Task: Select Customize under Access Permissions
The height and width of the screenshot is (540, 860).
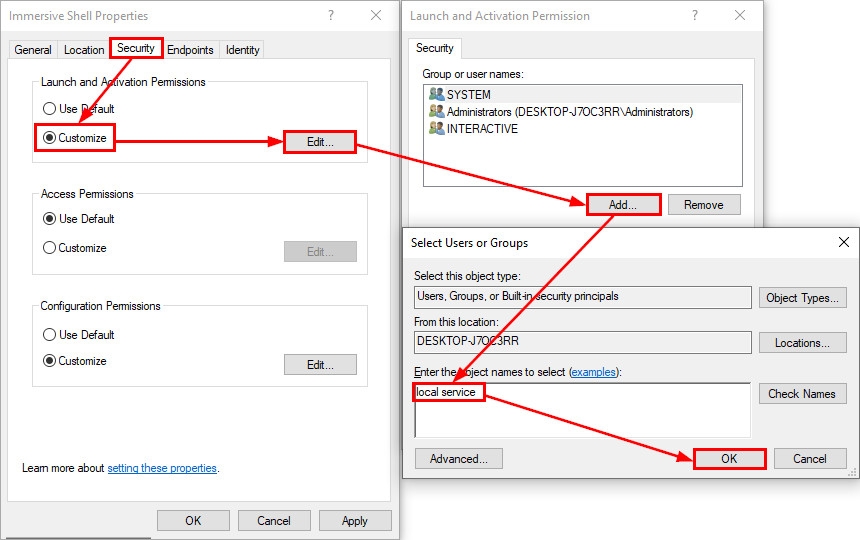Action: click(50, 248)
